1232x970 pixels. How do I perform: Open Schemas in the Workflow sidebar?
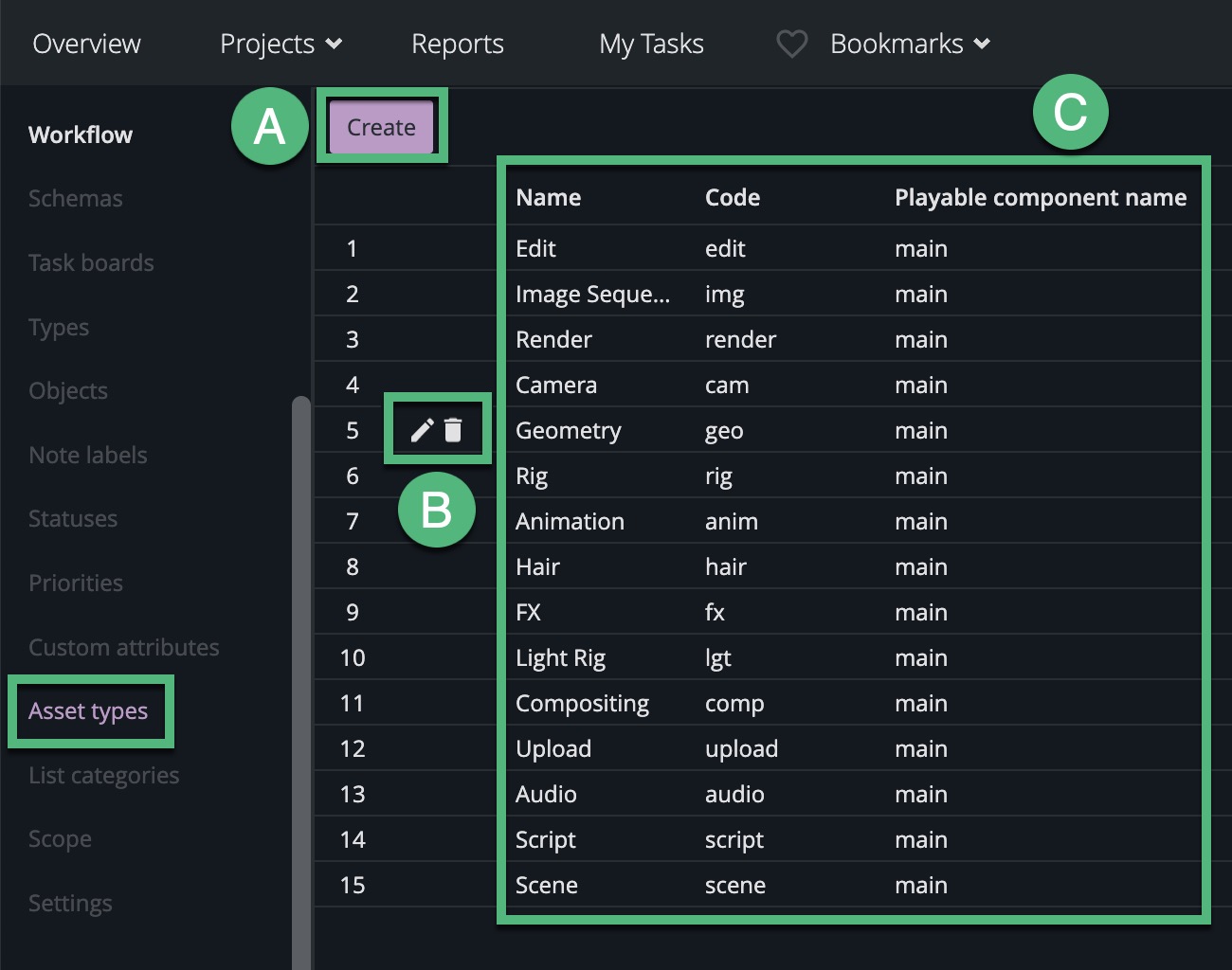76,198
